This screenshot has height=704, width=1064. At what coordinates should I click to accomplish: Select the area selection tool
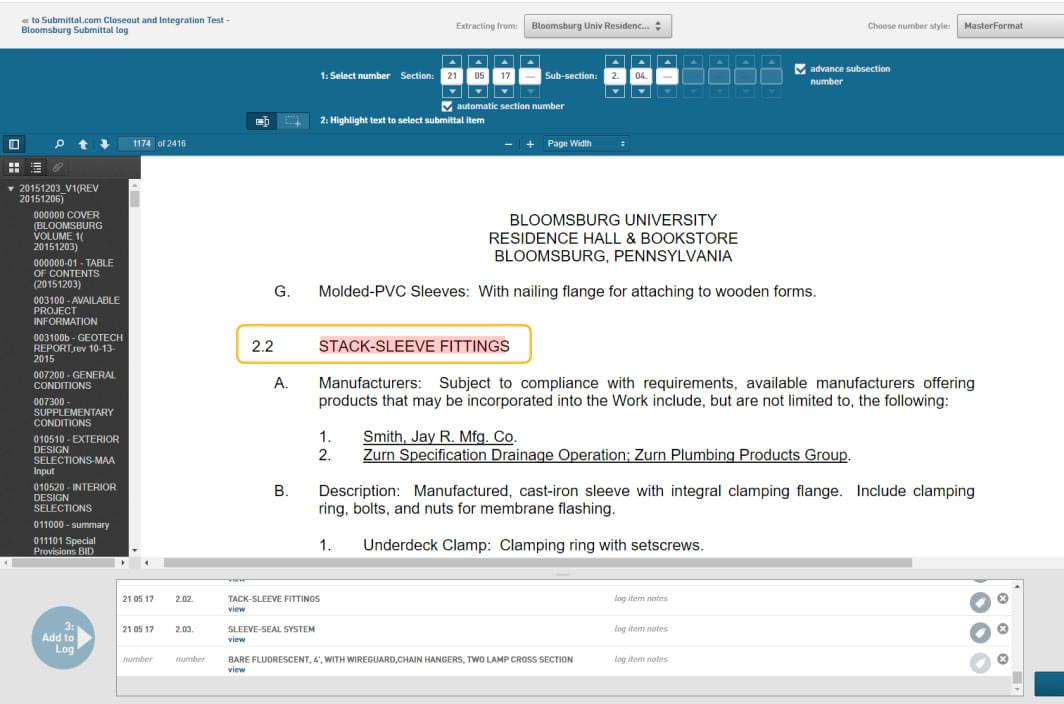(292, 121)
